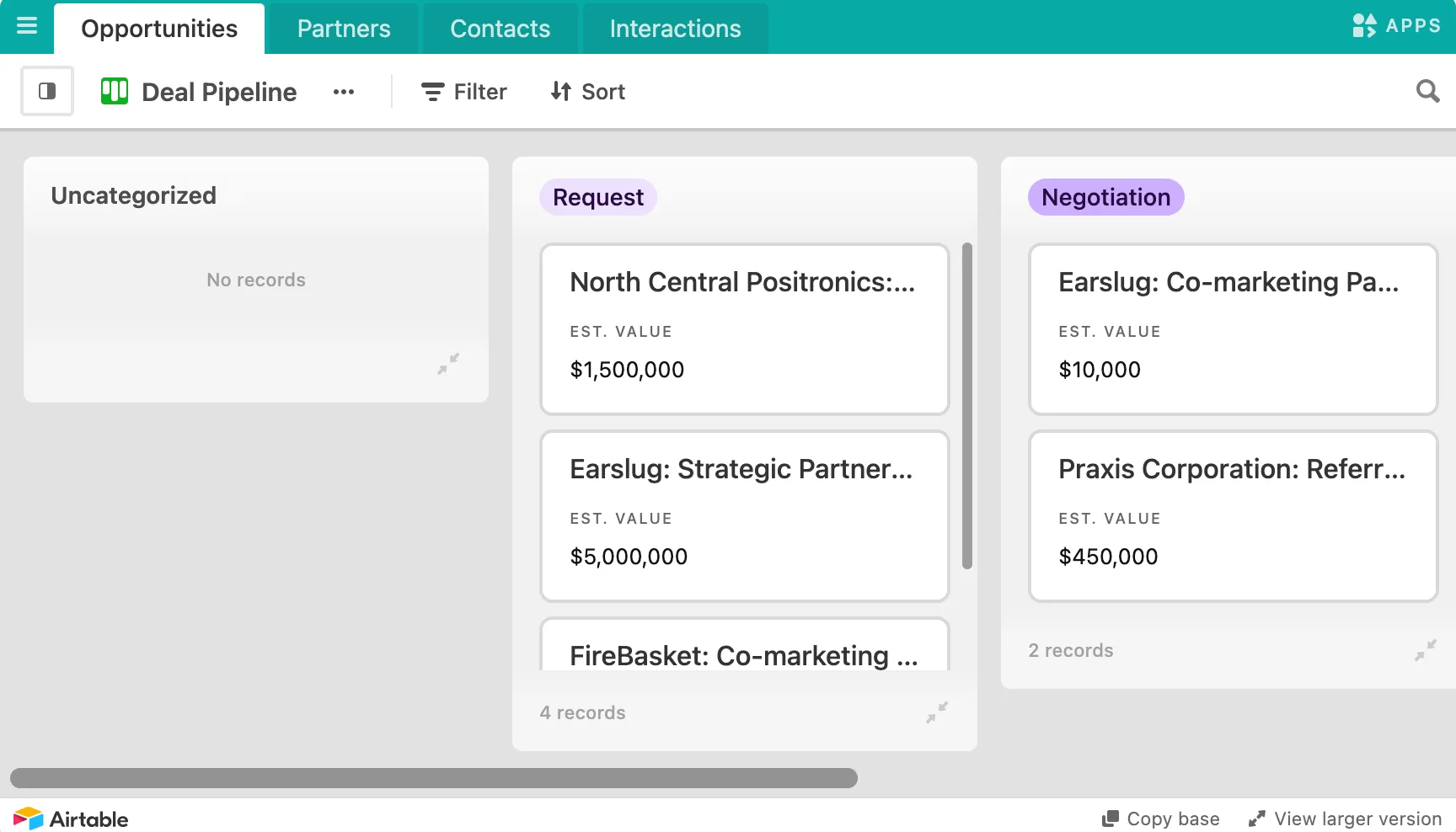Click the Request column vertical scrollbar
Image resolution: width=1456 pixels, height=832 pixels.
(x=967, y=406)
